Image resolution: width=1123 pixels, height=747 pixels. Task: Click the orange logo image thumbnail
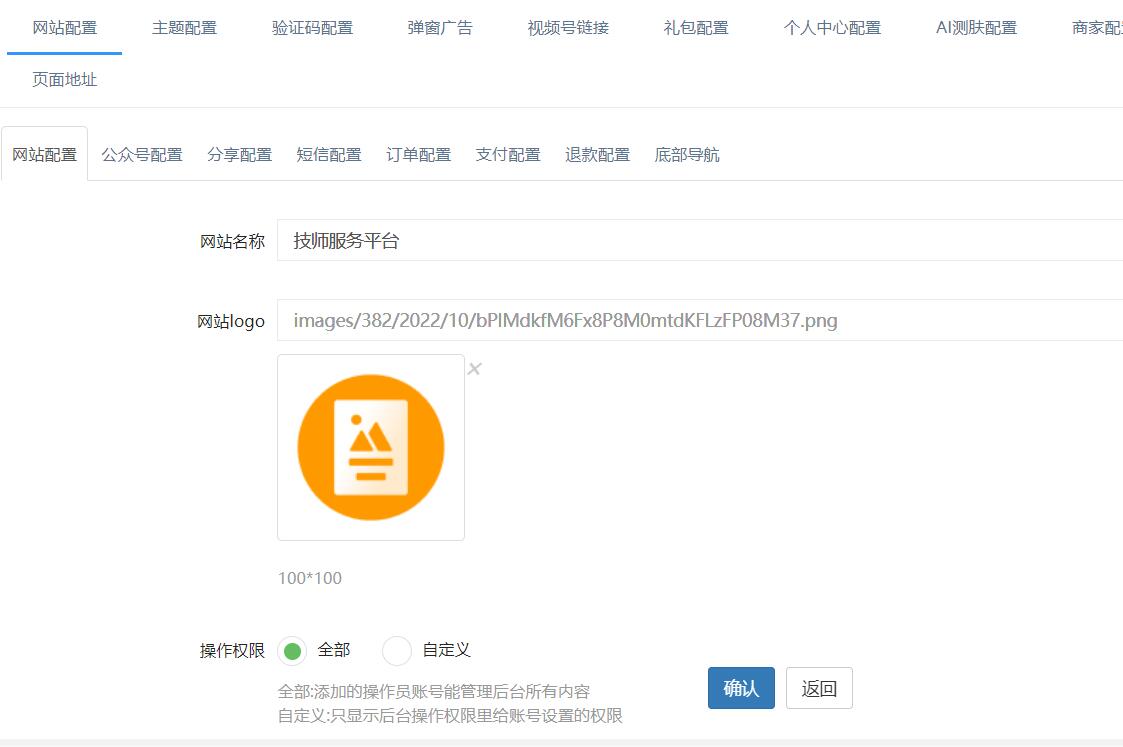coord(371,447)
